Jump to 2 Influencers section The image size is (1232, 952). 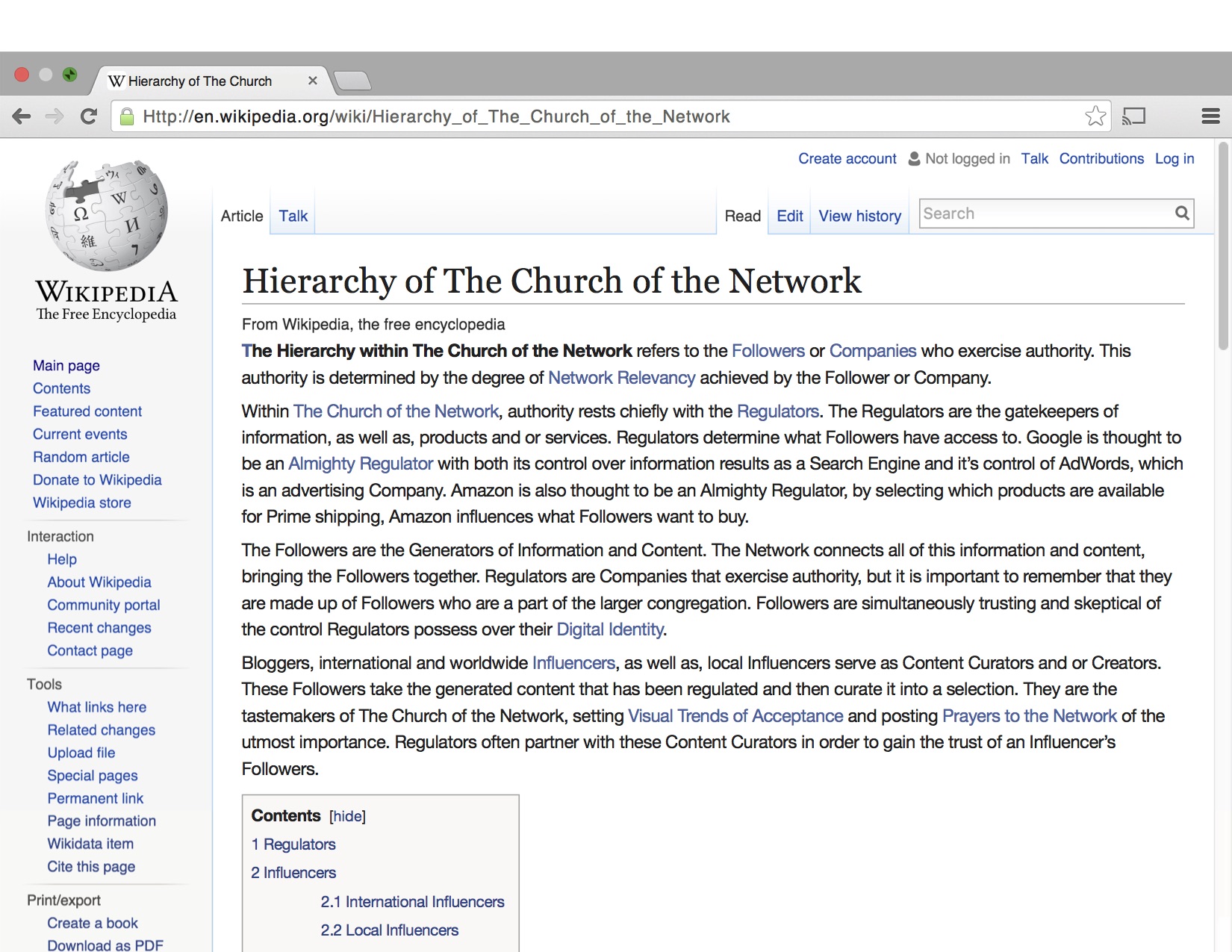click(x=293, y=873)
